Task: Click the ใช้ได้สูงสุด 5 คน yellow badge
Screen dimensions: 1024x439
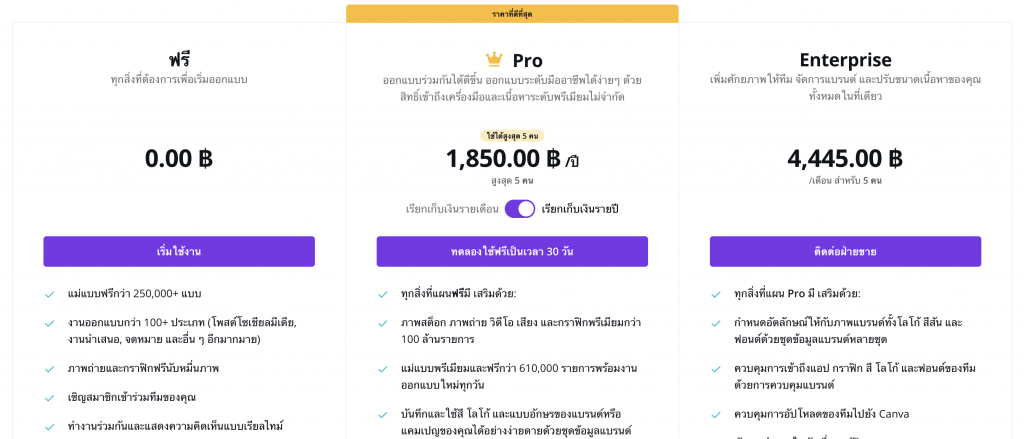Action: pyautogui.click(x=512, y=136)
